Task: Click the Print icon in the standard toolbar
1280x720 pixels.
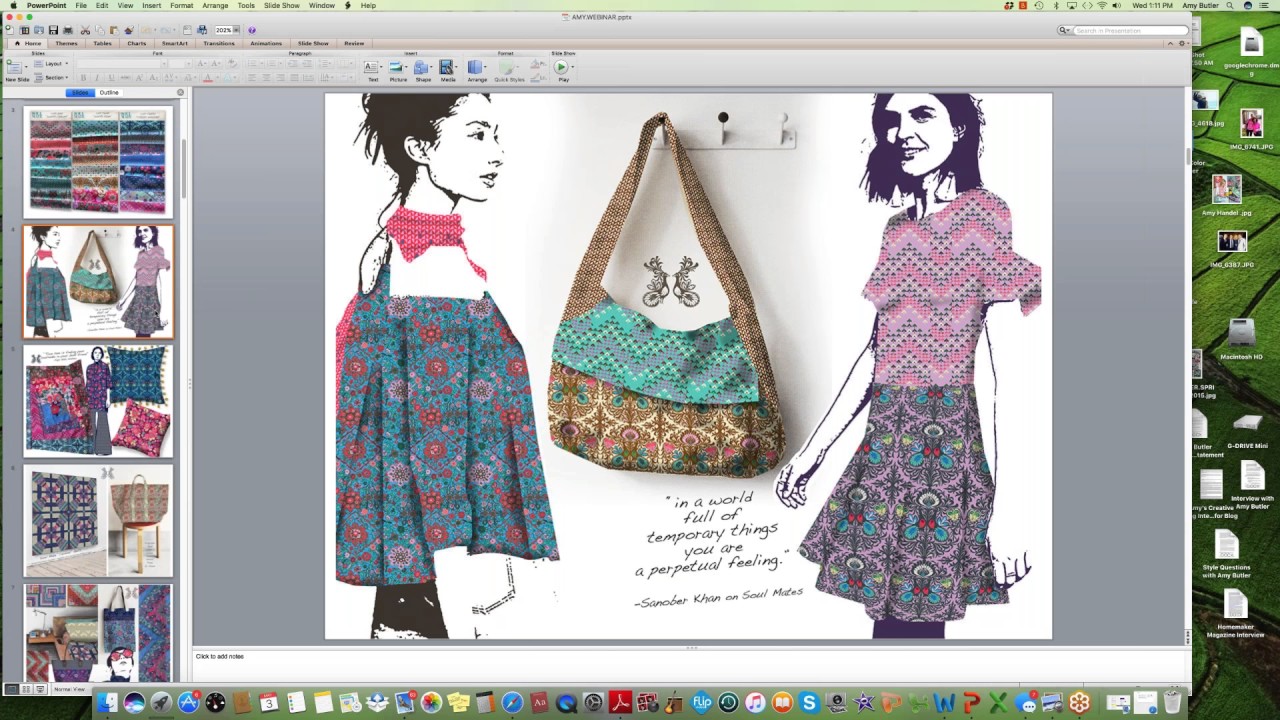Action: (66, 30)
